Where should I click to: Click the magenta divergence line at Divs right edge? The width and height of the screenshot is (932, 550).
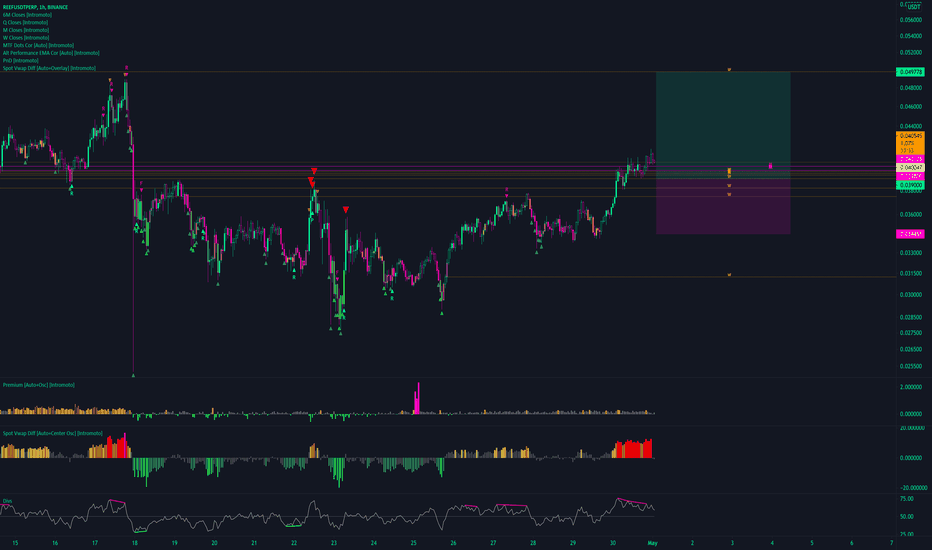click(x=632, y=502)
